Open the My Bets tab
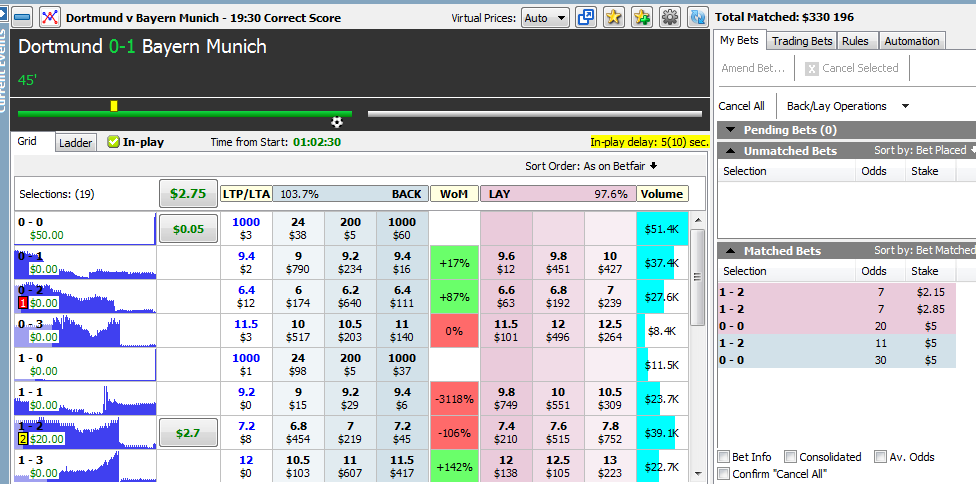 pyautogui.click(x=739, y=40)
